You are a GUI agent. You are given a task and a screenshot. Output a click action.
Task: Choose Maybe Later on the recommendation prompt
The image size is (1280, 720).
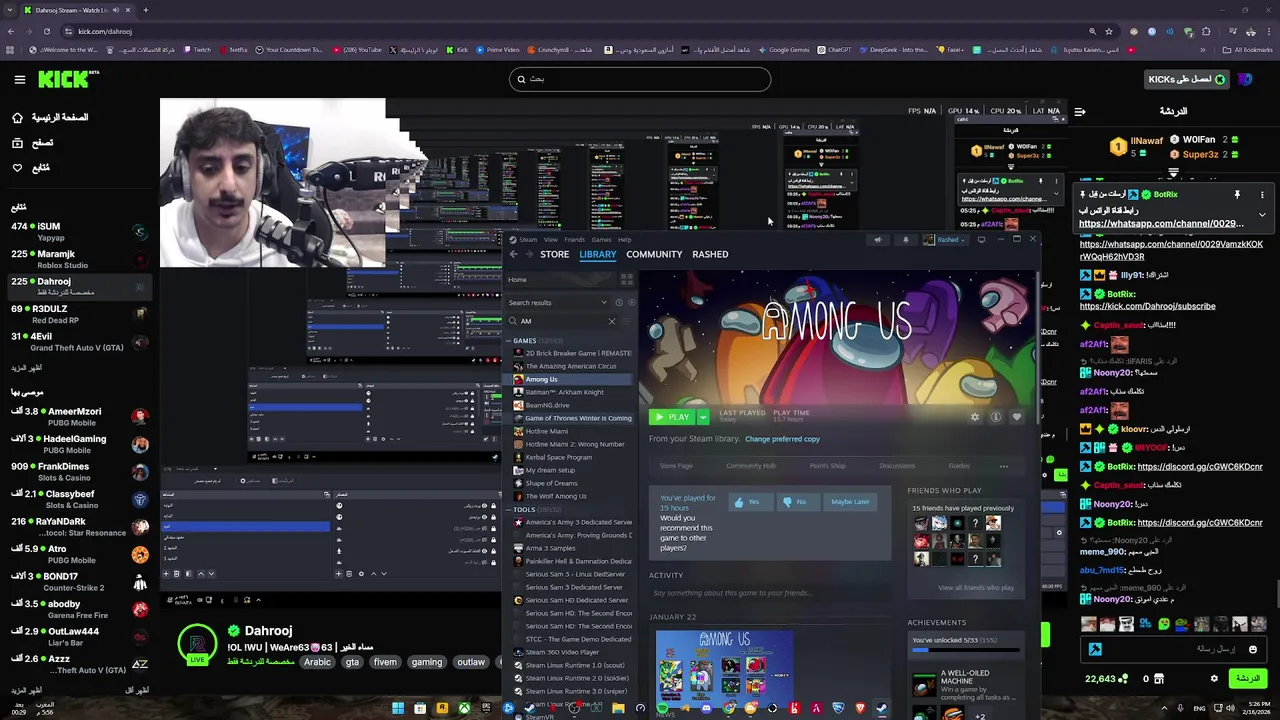click(850, 502)
